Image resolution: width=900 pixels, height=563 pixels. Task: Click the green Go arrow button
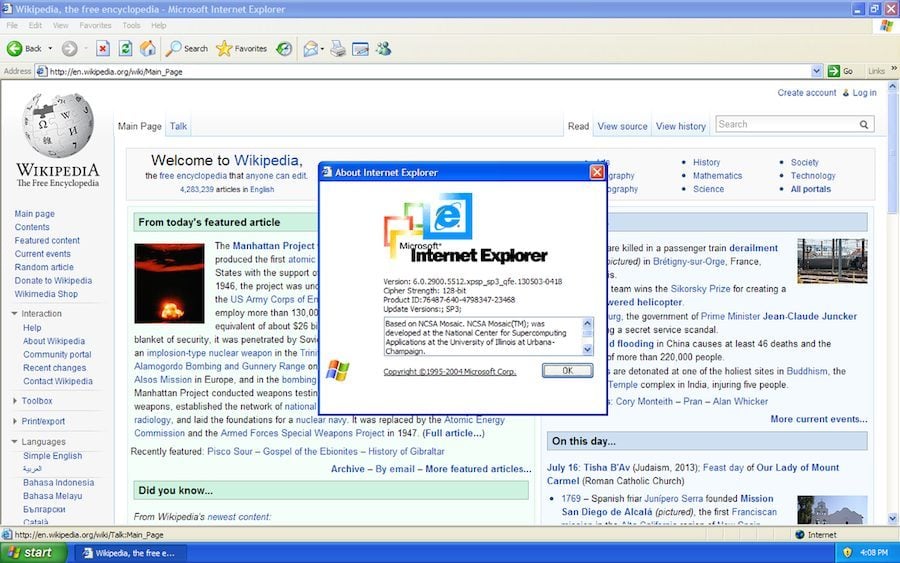point(834,71)
